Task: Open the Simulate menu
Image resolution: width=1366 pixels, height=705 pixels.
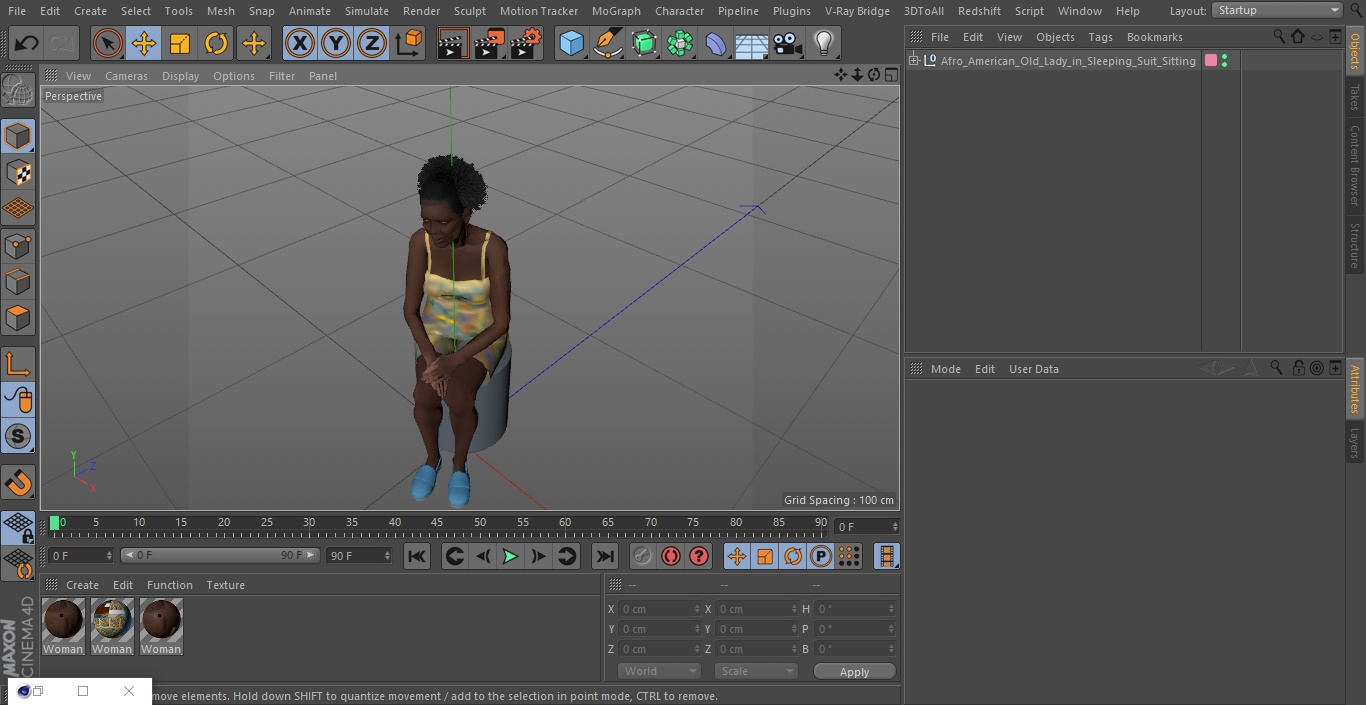Action: tap(367, 11)
